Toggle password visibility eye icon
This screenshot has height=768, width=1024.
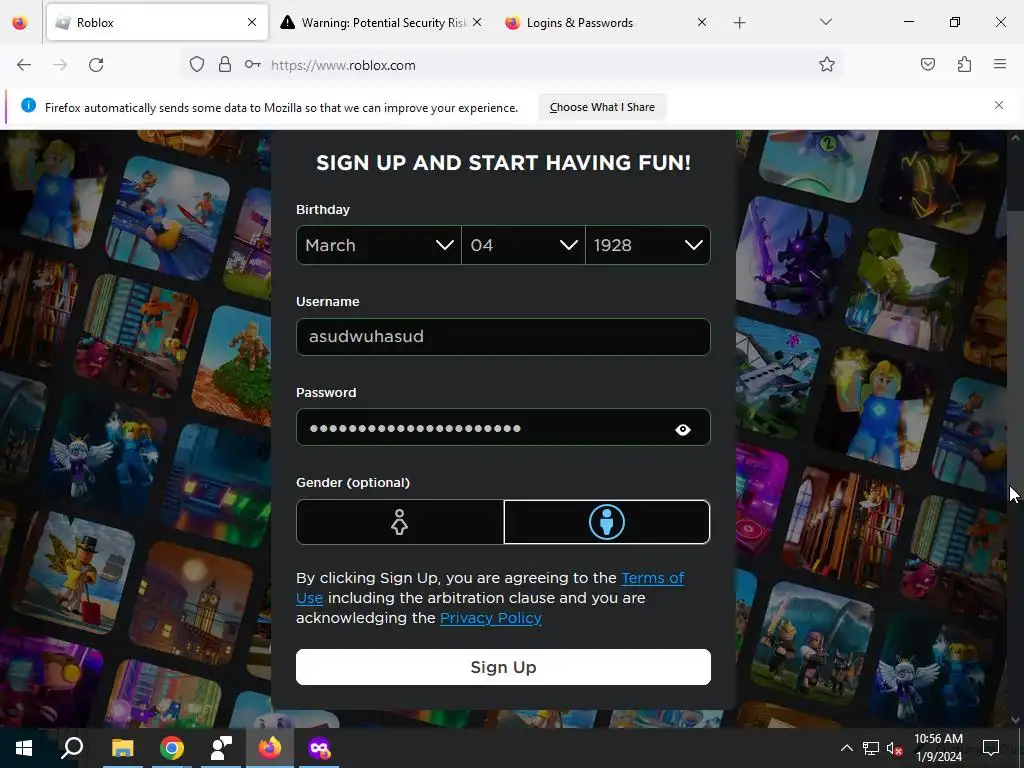coord(683,430)
